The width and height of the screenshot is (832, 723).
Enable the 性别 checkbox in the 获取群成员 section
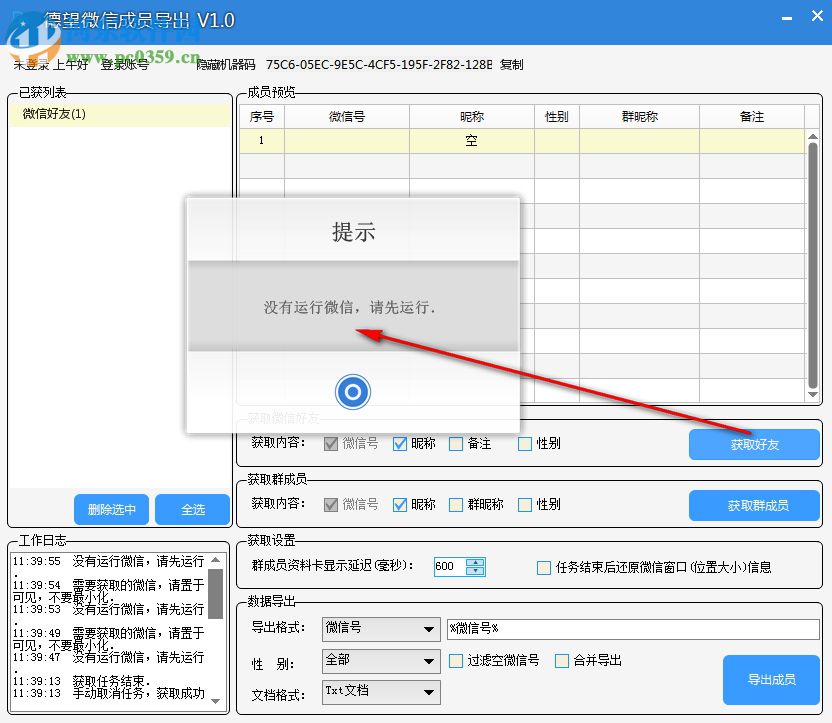coord(525,504)
